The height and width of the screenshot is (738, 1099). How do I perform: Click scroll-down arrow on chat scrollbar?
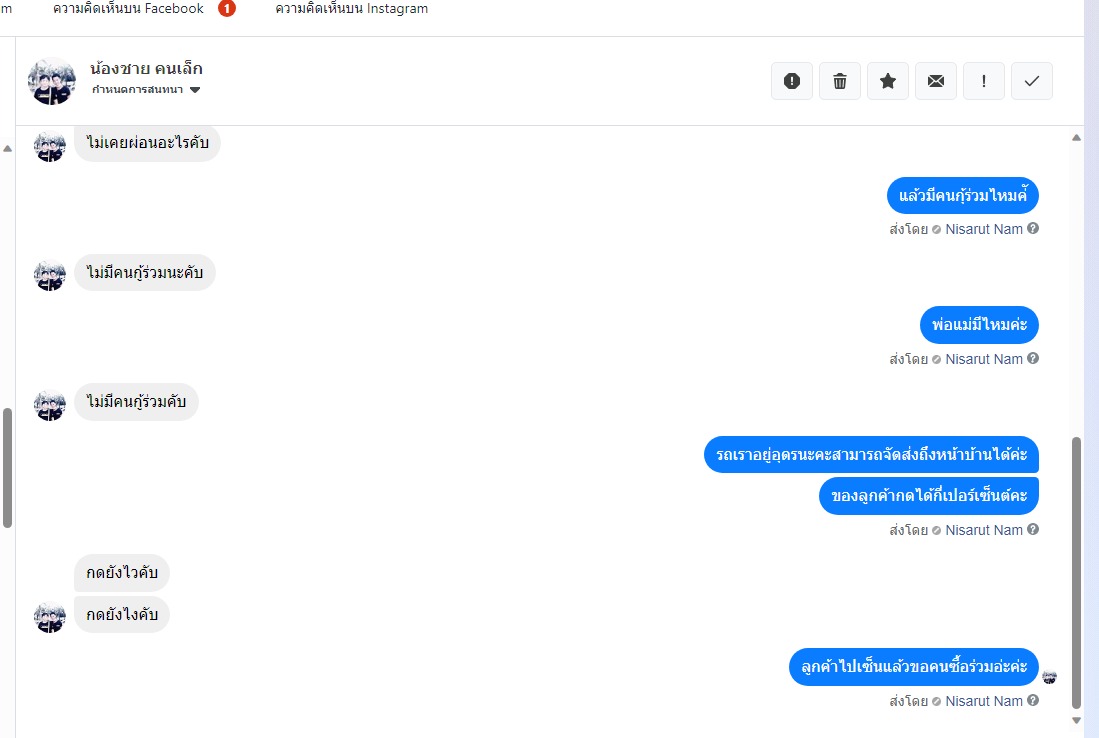[x=1077, y=720]
